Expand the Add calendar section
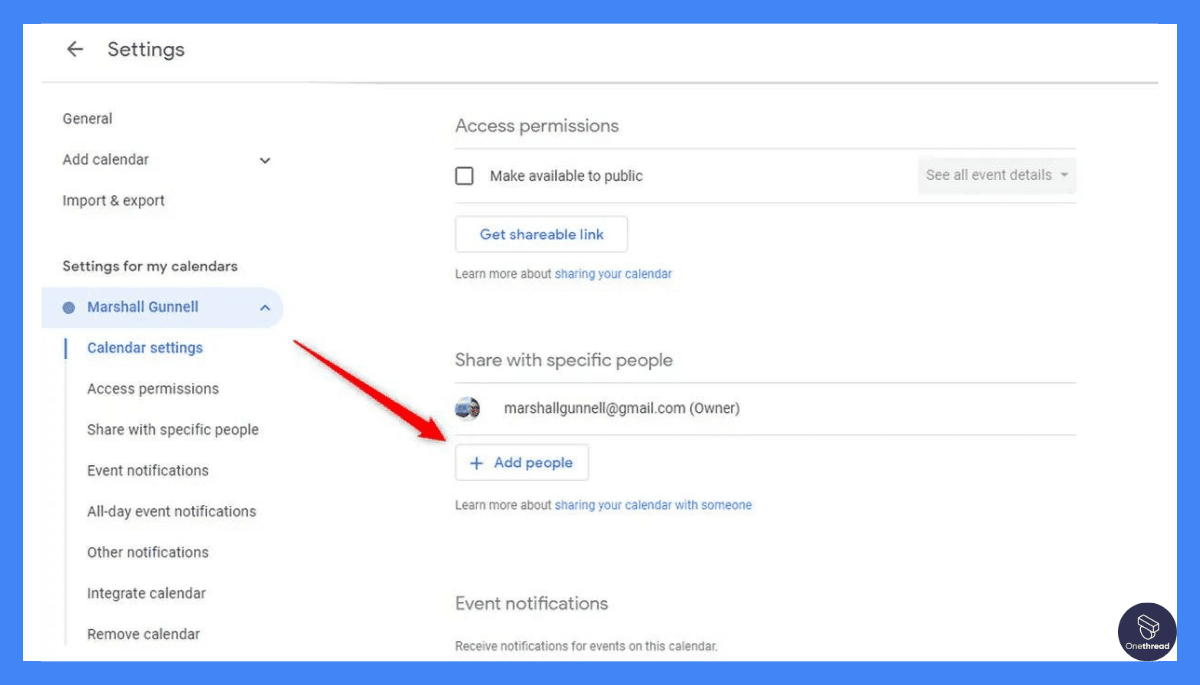 [265, 160]
